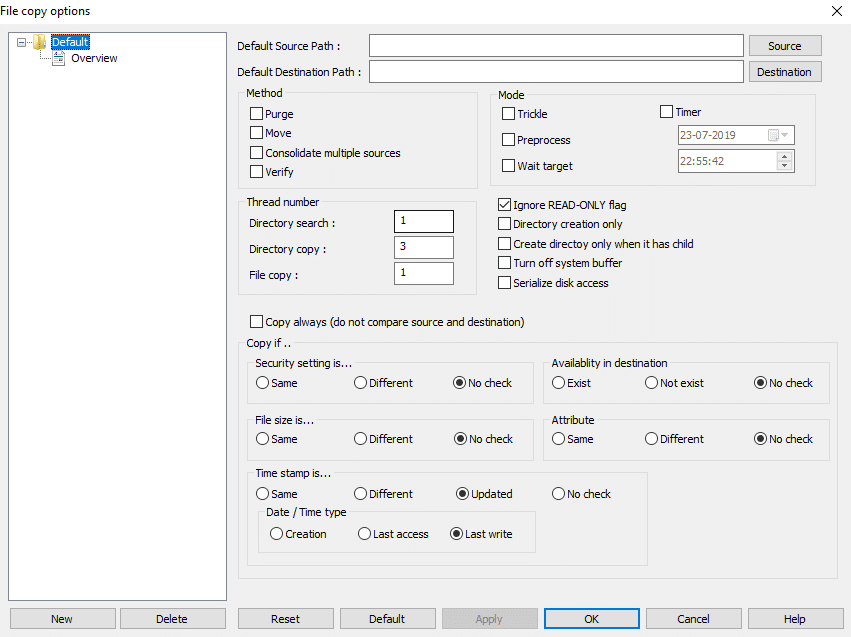Click the Default Destination Path field
851x637 pixels.
tap(556, 70)
